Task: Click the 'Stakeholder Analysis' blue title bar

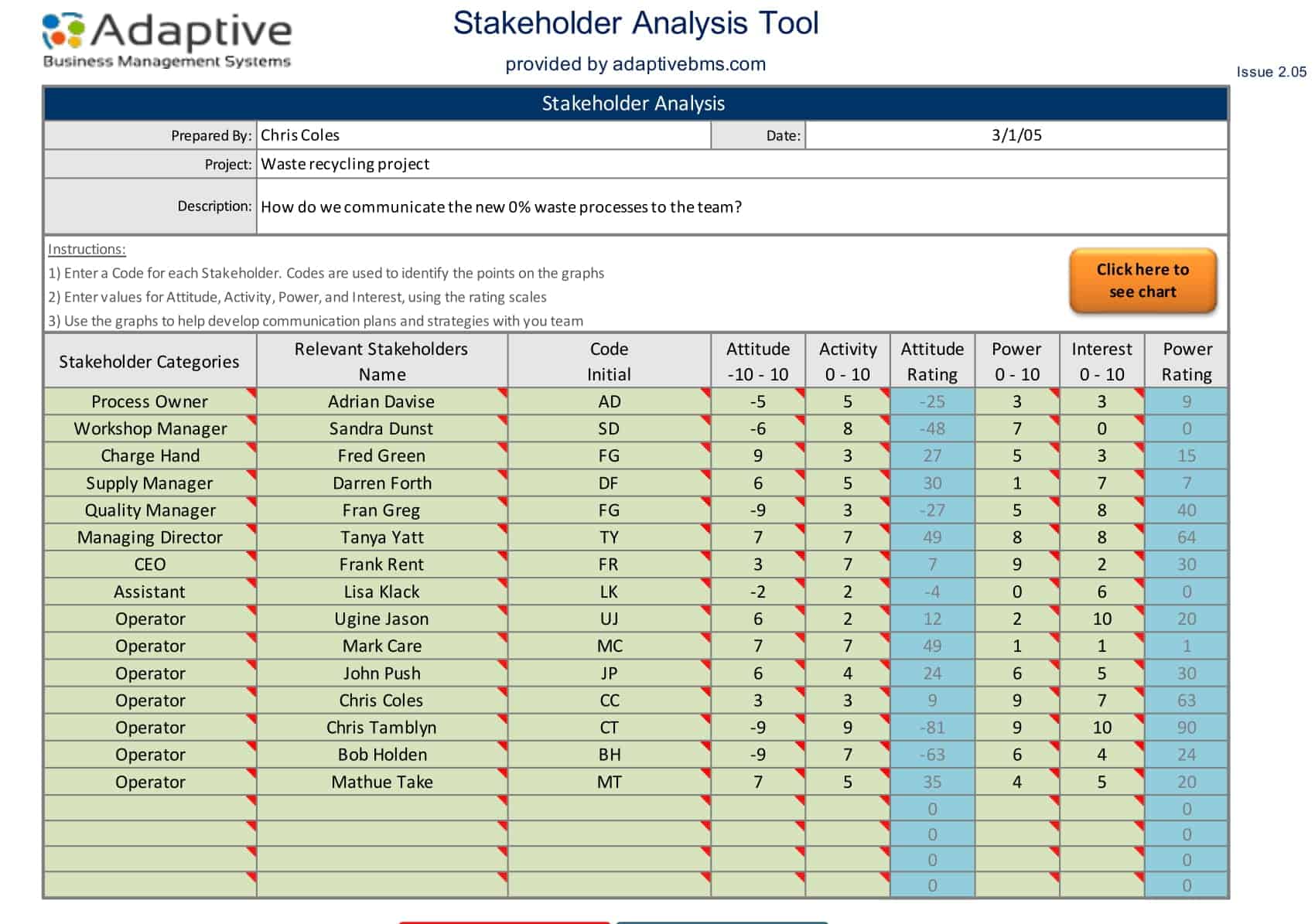Action: click(636, 104)
